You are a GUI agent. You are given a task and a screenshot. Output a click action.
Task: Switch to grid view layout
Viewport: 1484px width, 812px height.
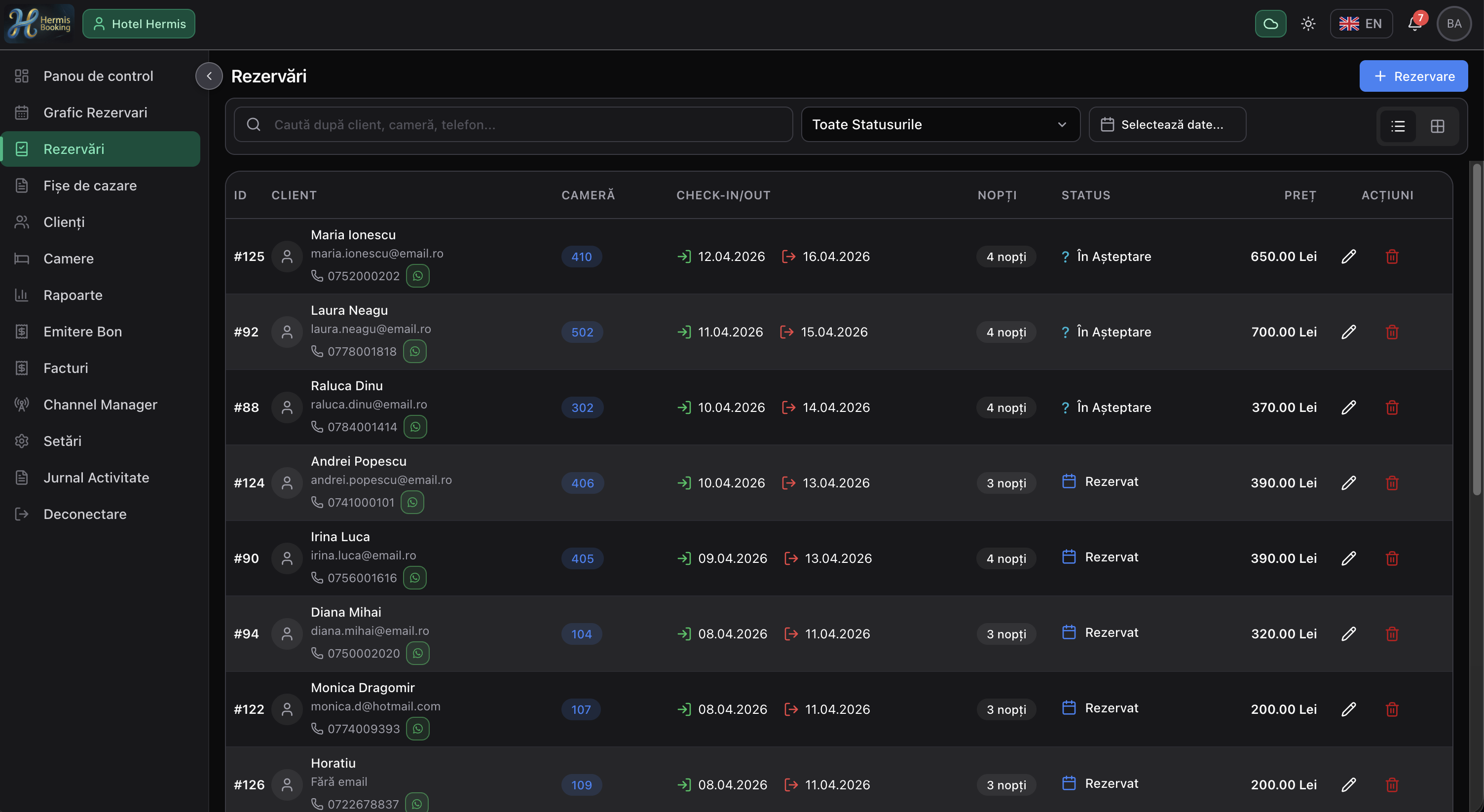[1437, 126]
